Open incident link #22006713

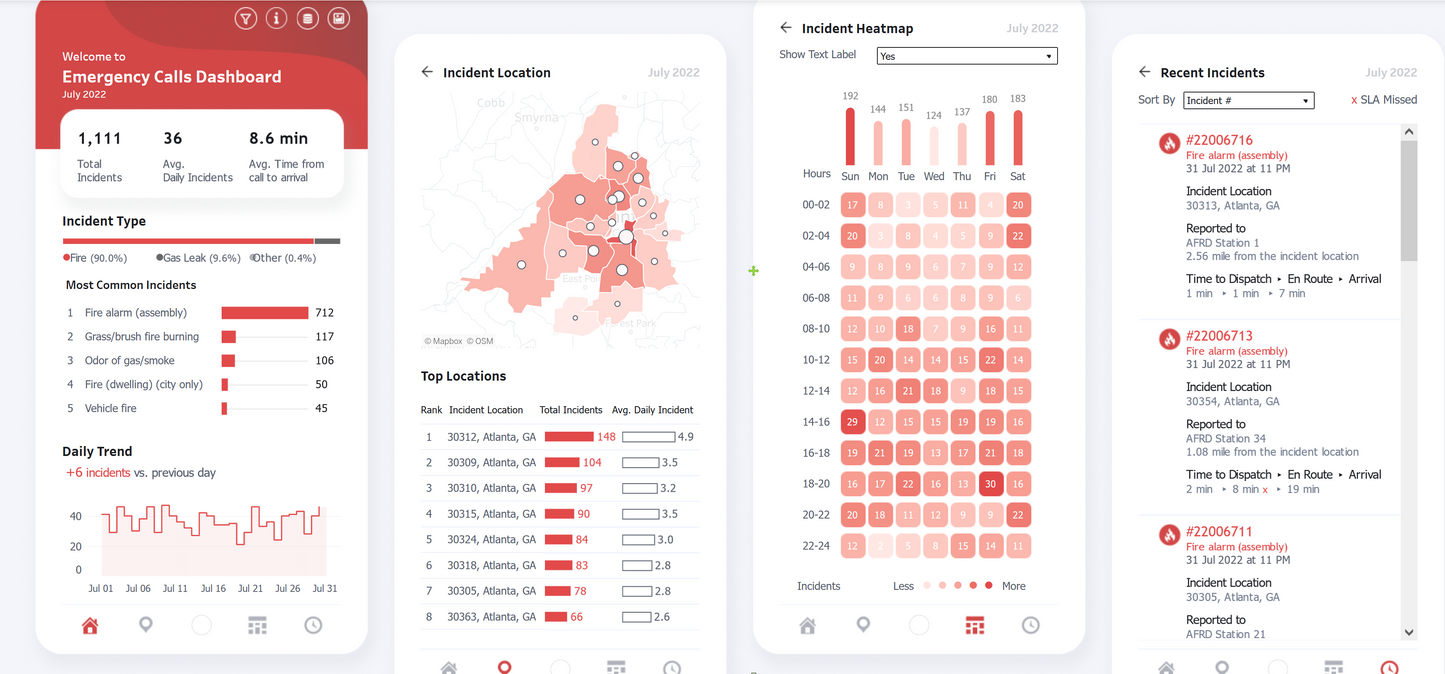click(1219, 336)
